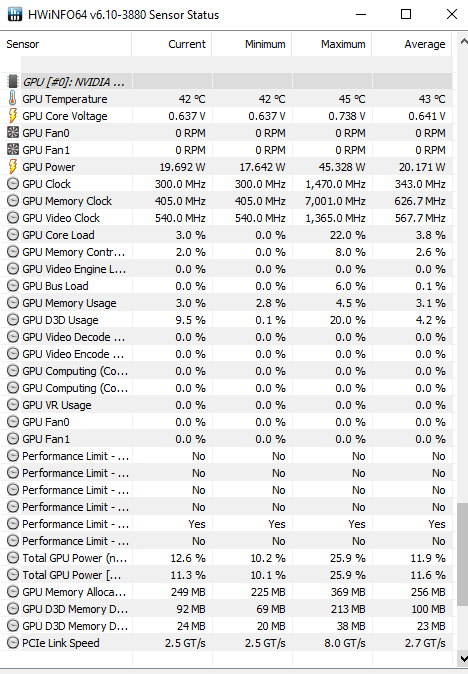Click the scrollbar up arrow

pos(463,42)
